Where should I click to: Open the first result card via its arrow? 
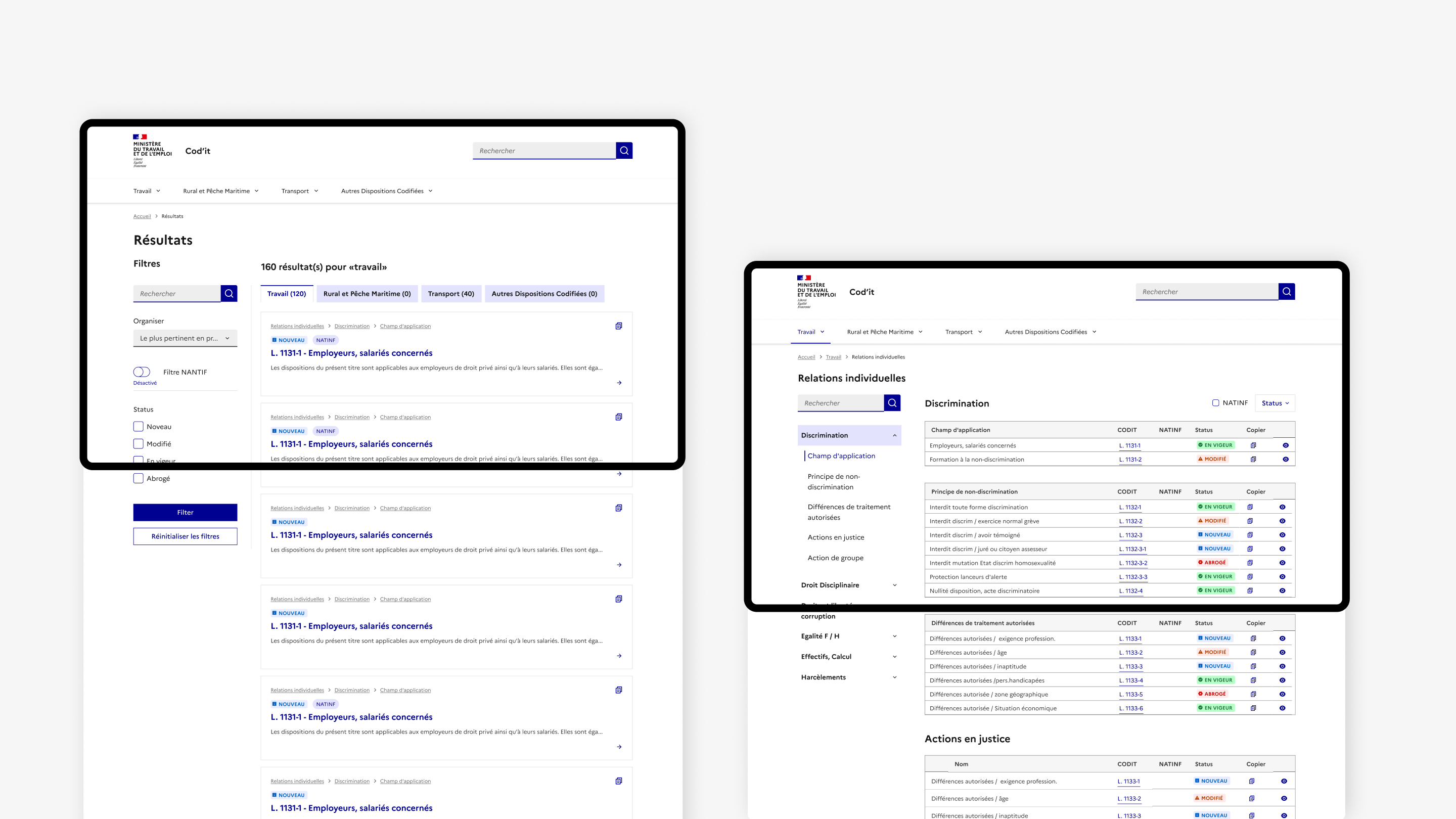pyautogui.click(x=619, y=383)
